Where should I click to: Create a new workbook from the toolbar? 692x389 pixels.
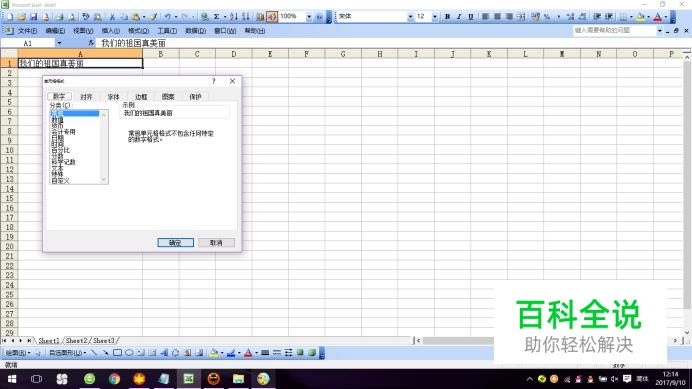(9, 17)
